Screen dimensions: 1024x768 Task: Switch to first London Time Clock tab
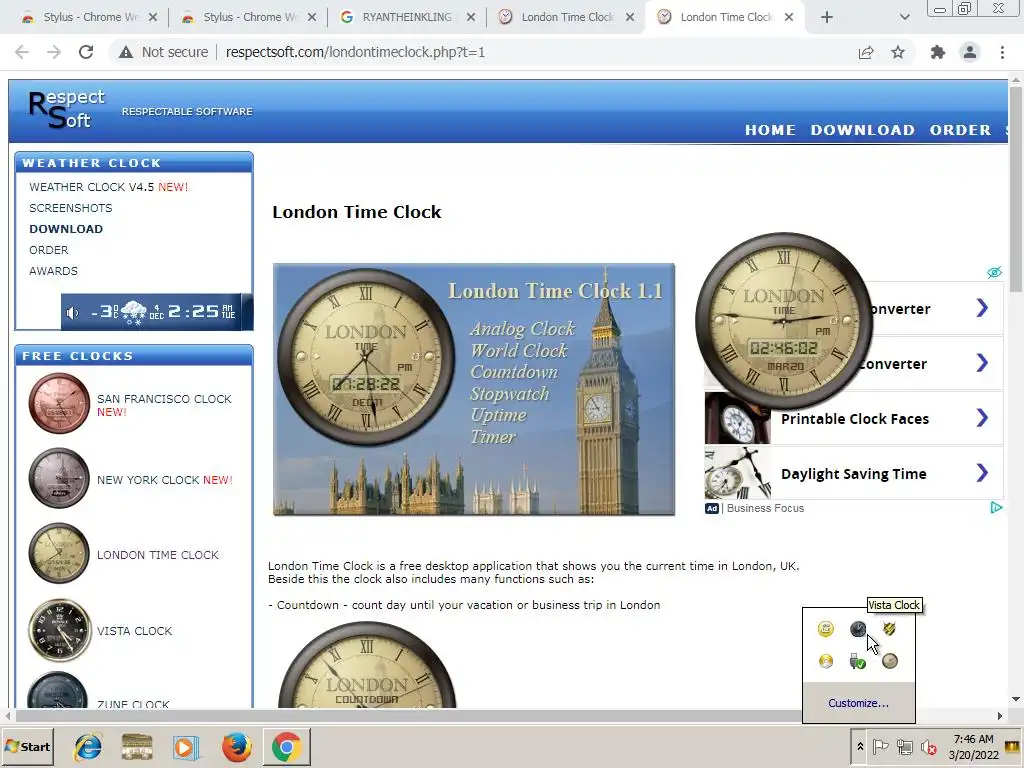point(567,17)
